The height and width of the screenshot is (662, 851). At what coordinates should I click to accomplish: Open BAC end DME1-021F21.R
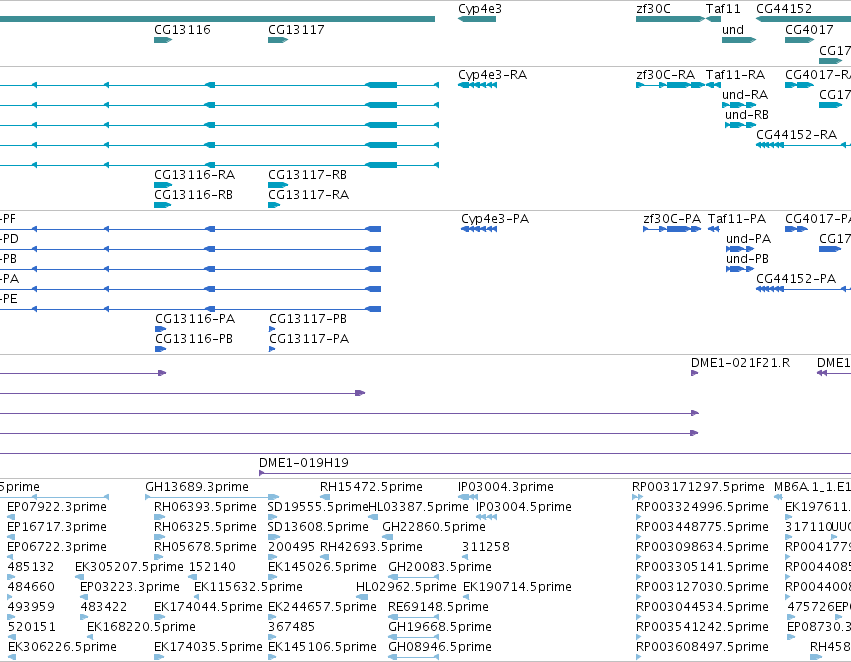pyautogui.click(x=740, y=363)
